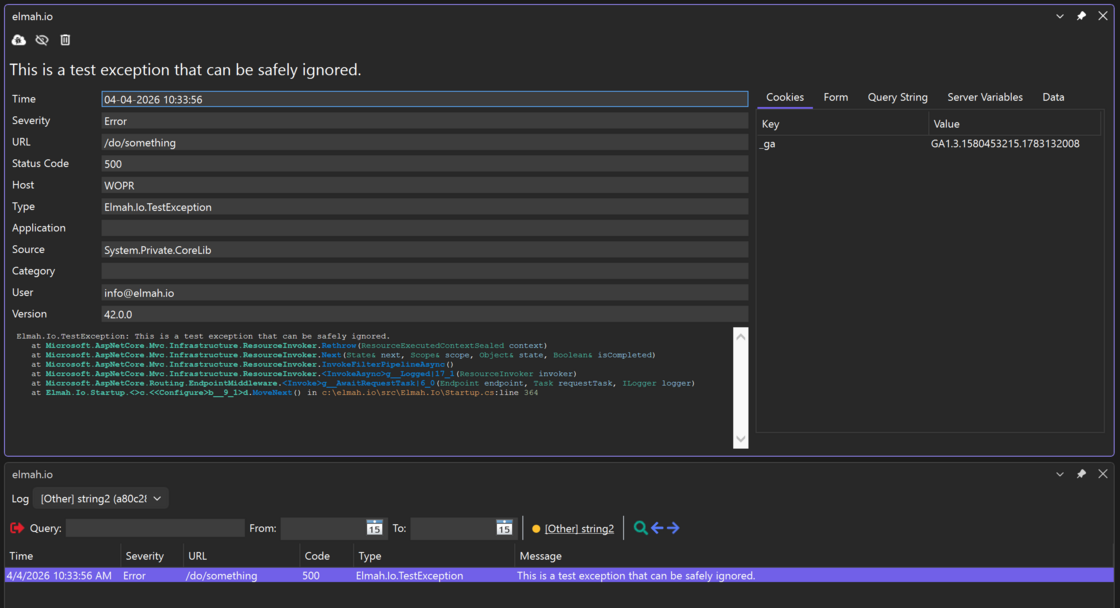Sort by Time column header
The width and height of the screenshot is (1120, 608).
(x=63, y=556)
